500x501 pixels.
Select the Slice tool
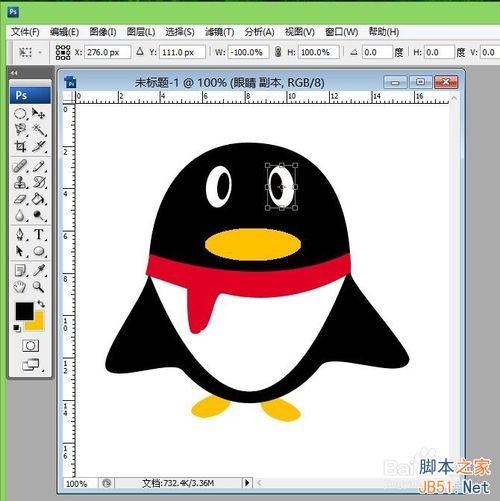(x=39, y=146)
